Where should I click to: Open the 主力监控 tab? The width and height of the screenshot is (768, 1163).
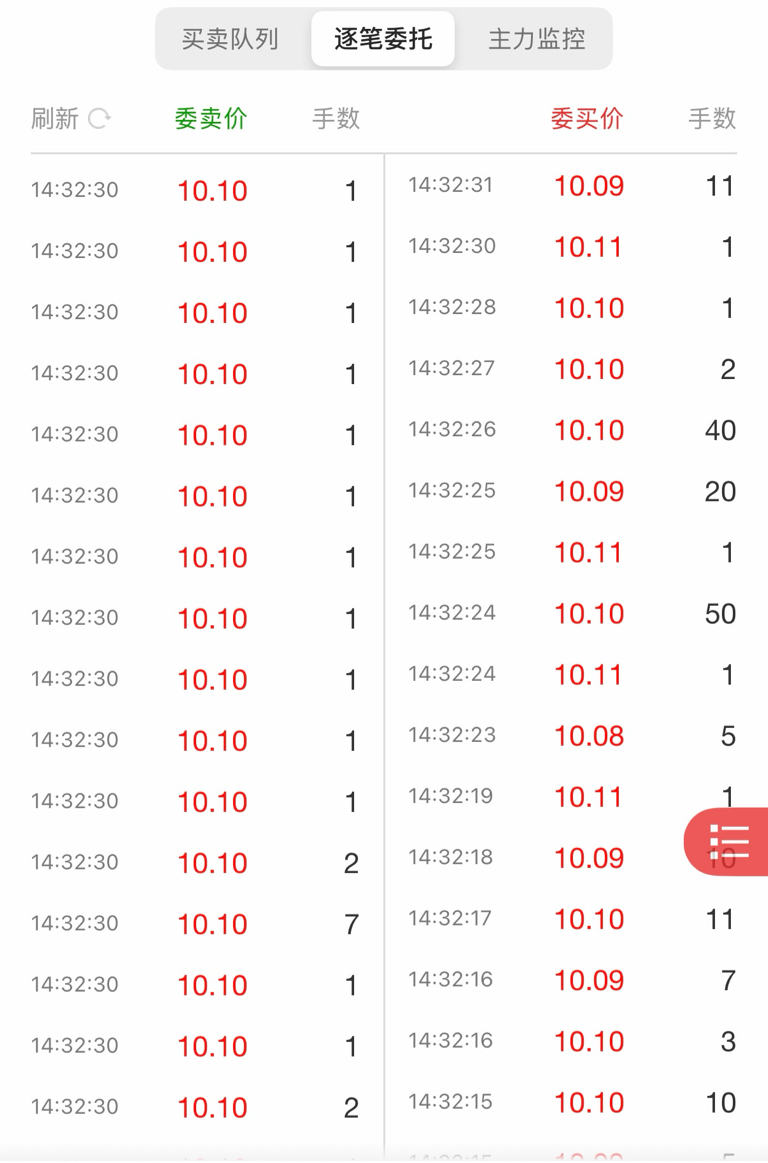[536, 40]
